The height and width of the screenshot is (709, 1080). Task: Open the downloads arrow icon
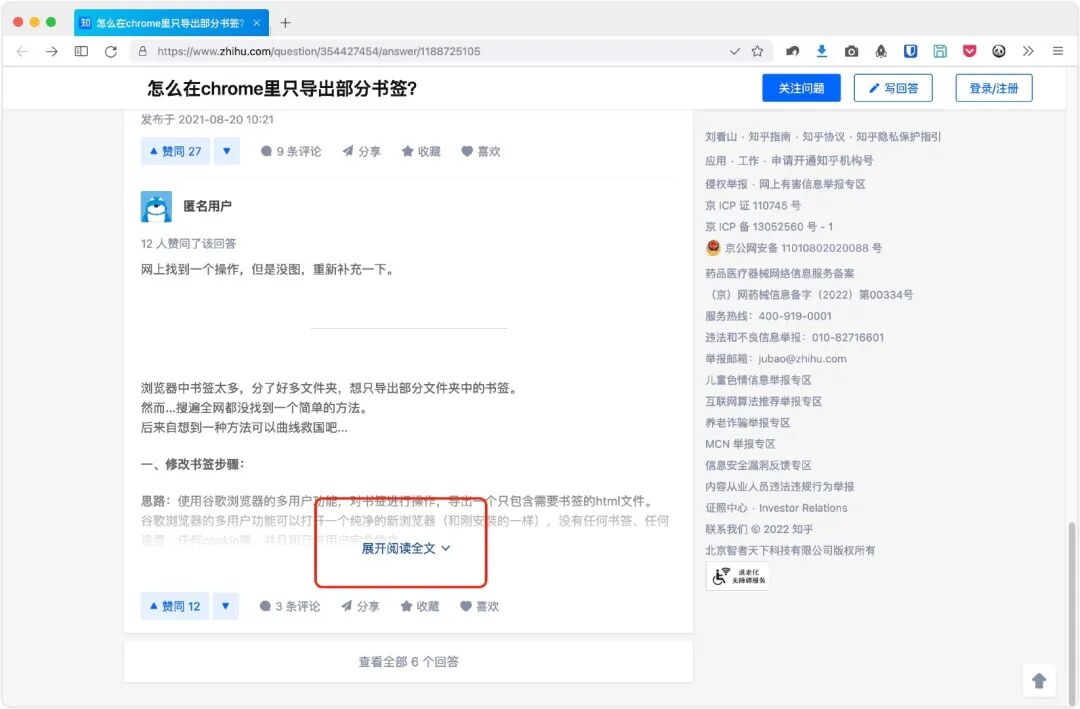(822, 51)
